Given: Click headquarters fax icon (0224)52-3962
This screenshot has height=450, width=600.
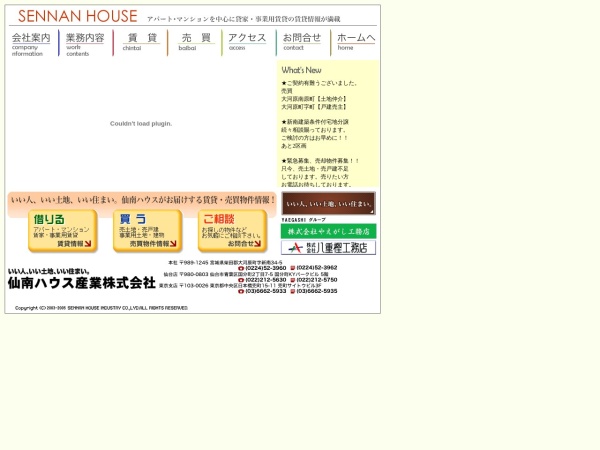Looking at the screenshot, I should [x=293, y=268].
